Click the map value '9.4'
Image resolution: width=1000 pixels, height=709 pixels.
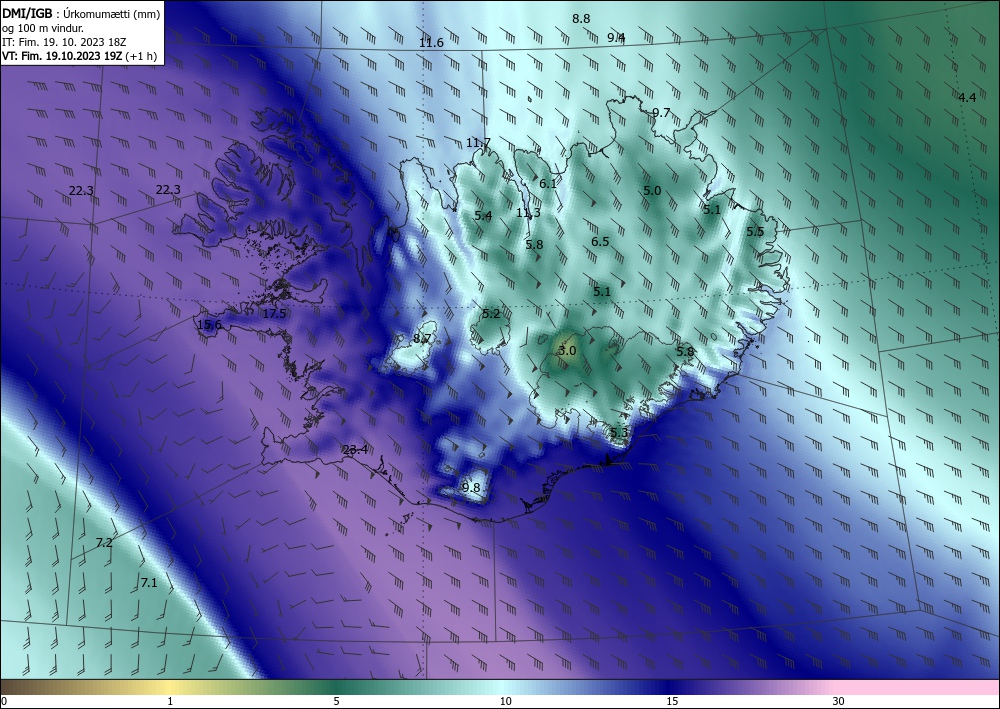[x=616, y=38]
